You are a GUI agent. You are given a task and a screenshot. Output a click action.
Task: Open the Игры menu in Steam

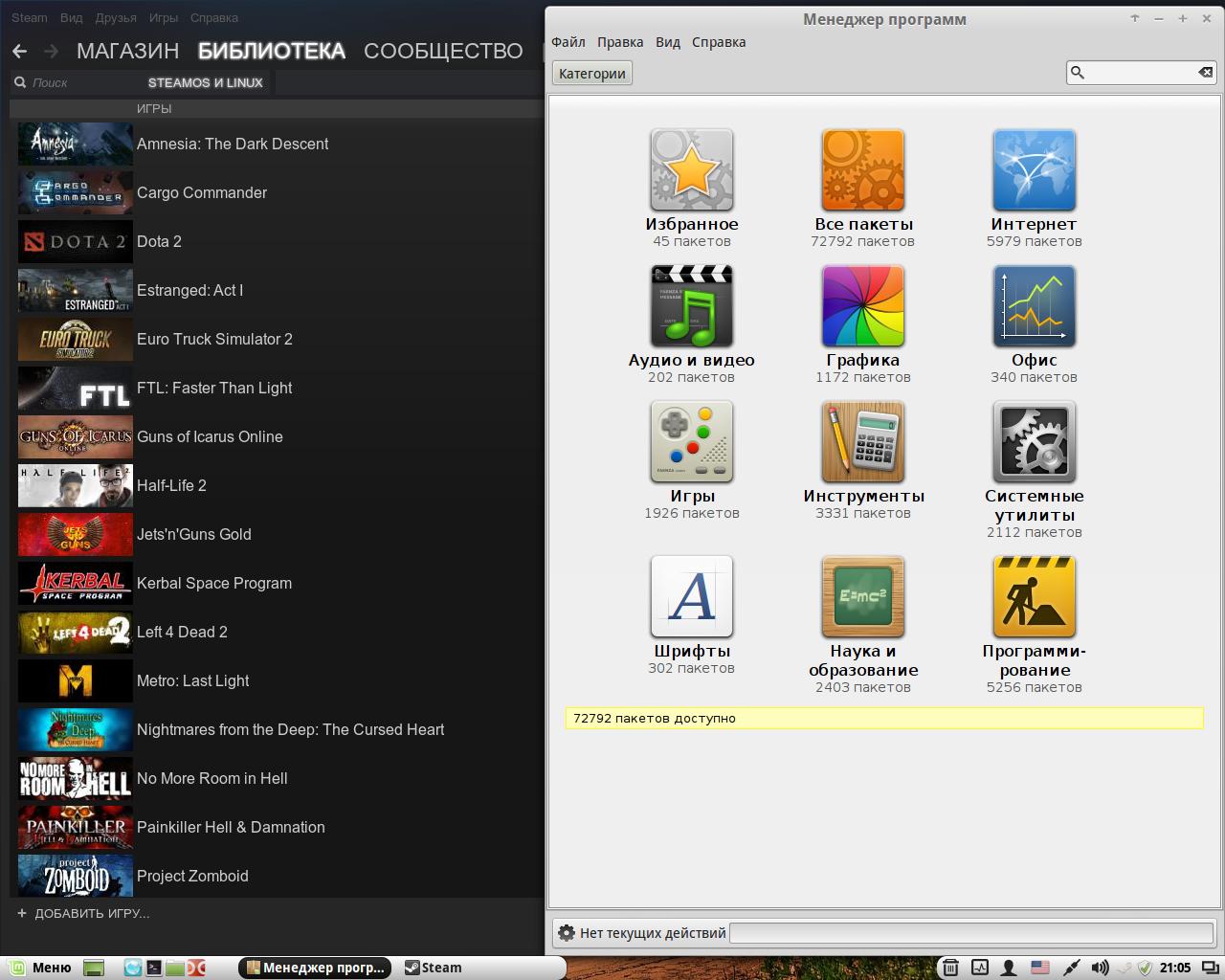164,18
